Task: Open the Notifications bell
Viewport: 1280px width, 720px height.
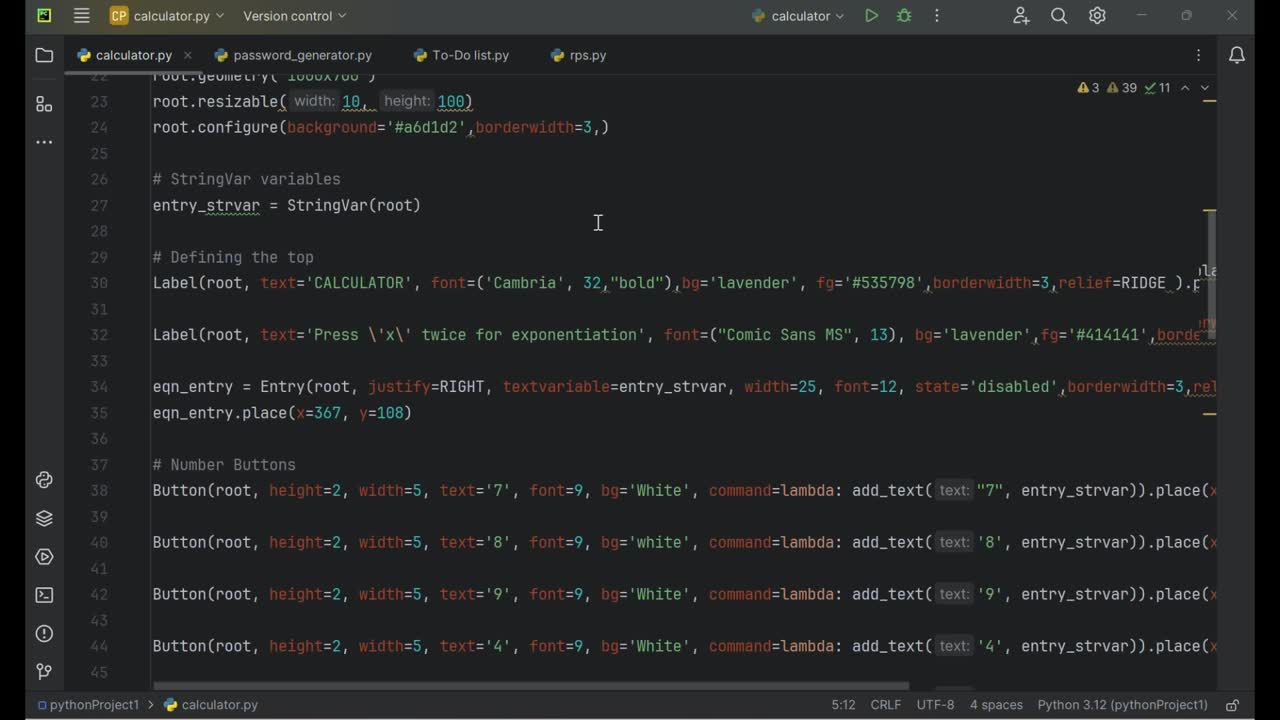Action: (1237, 56)
